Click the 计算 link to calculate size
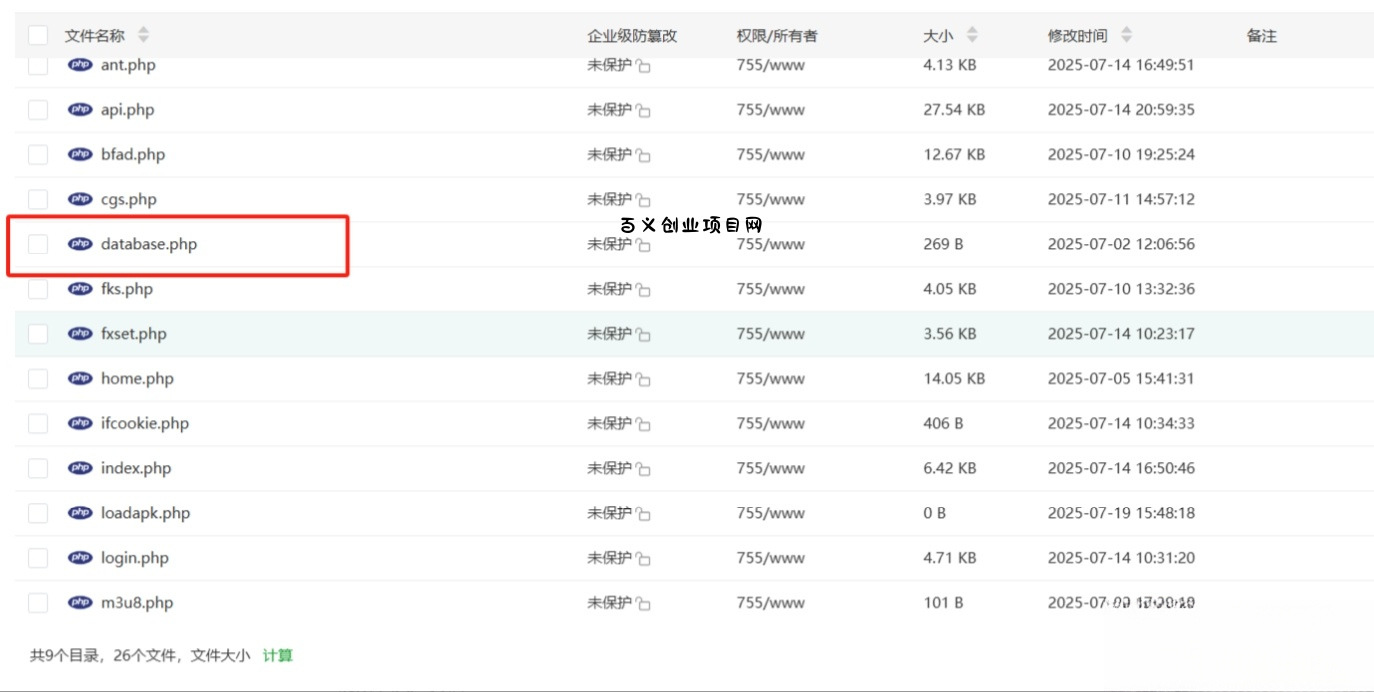Screen dimensions: 1374x692 point(278,656)
